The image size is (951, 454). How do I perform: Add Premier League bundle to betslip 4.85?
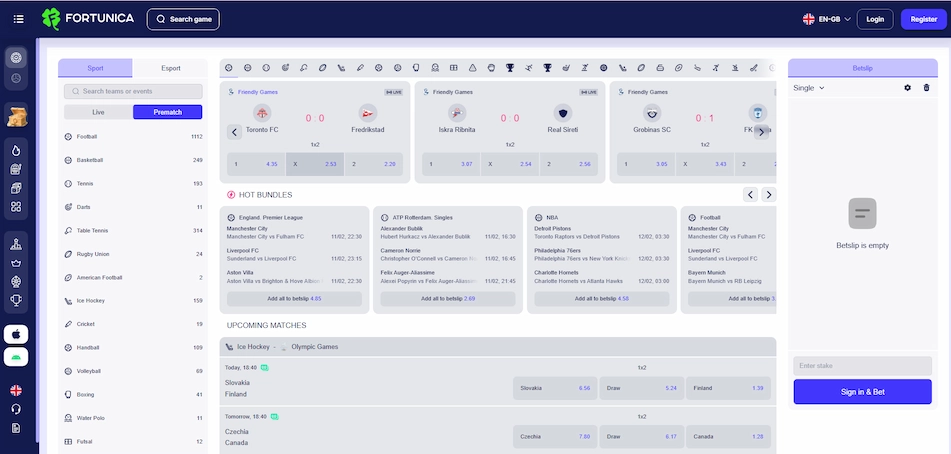tap(294, 299)
